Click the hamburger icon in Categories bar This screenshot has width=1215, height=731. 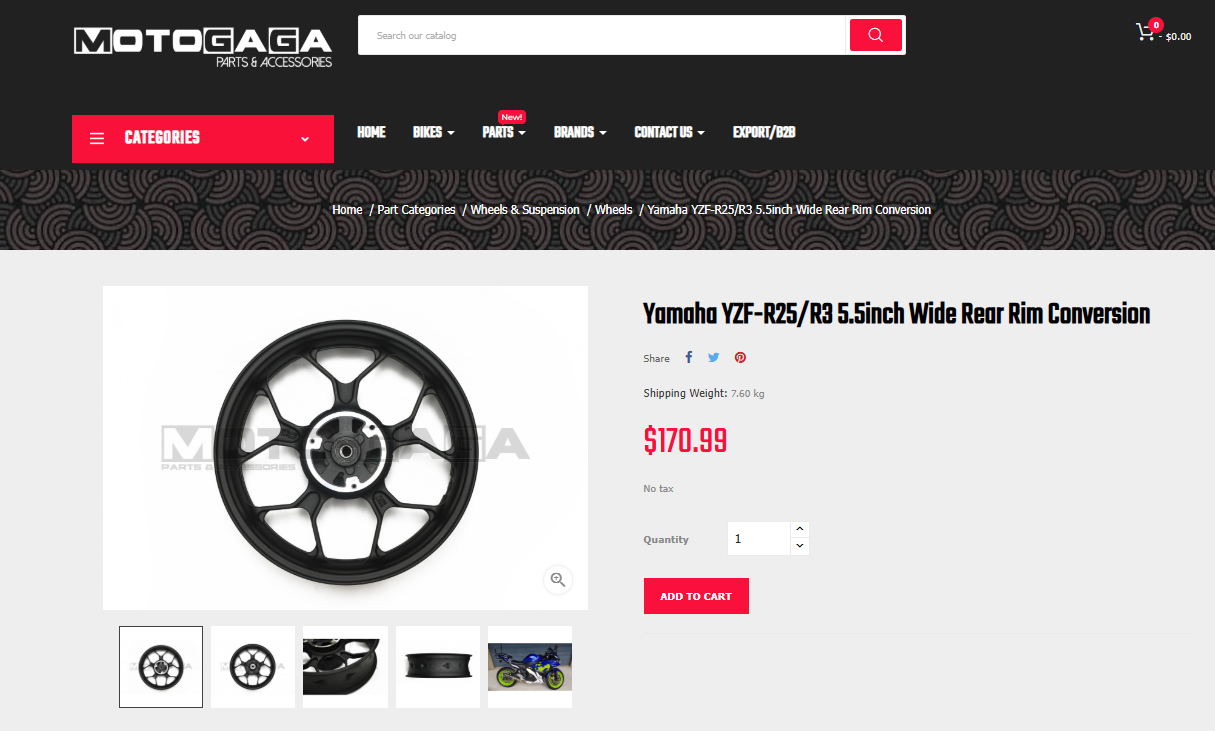[x=97, y=138]
